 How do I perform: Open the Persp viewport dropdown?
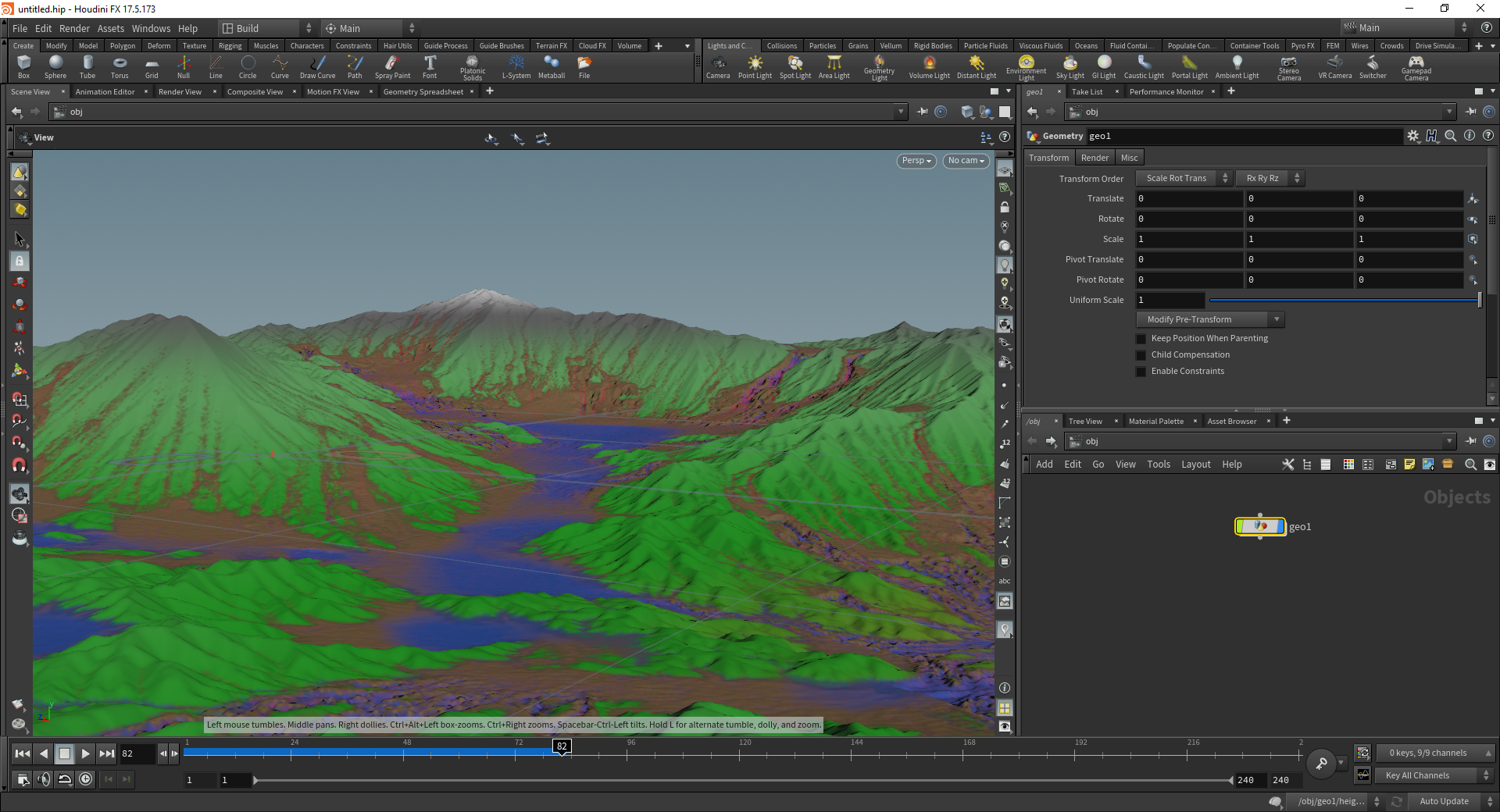point(916,161)
